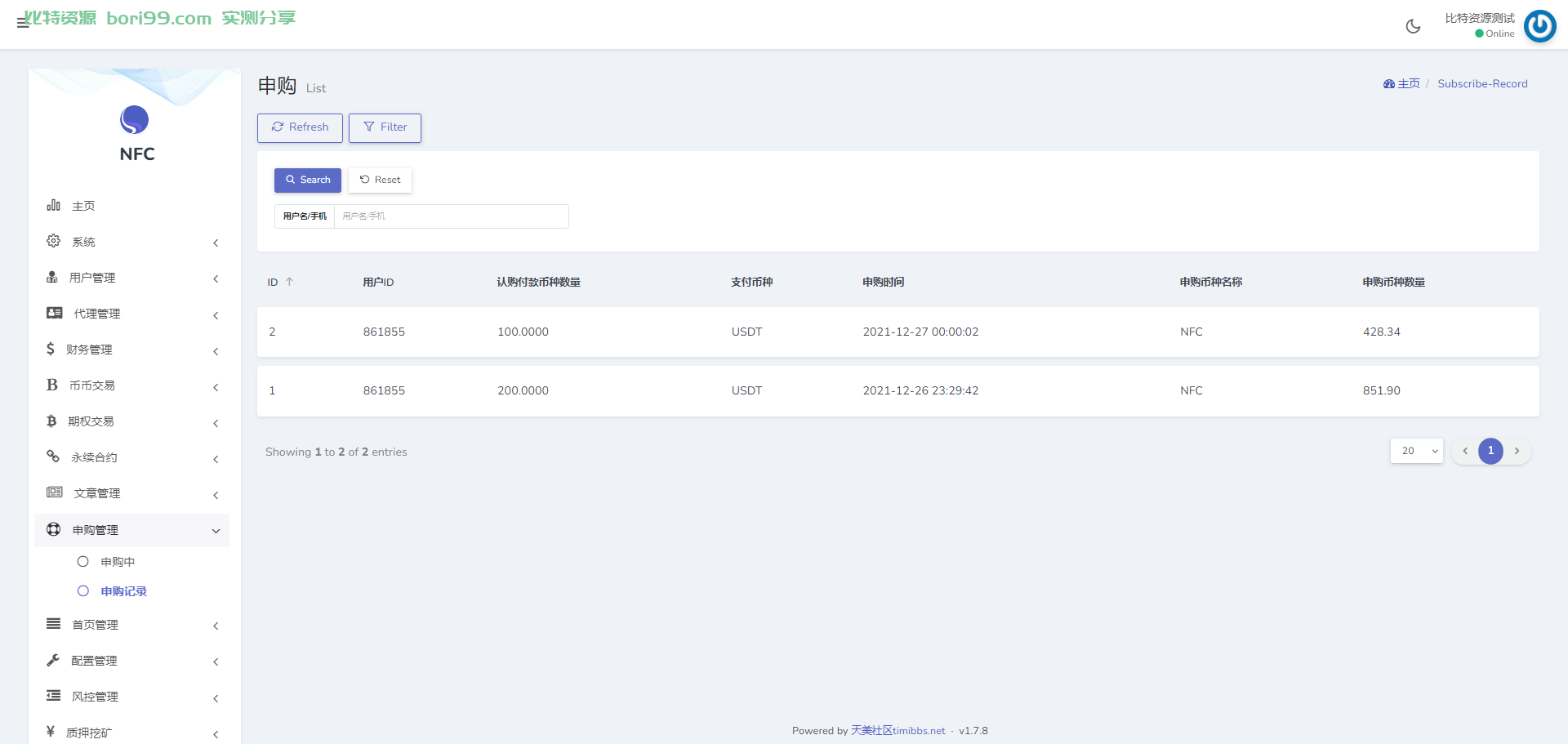Expand the 币币交易 menu chevron

pos(216,387)
